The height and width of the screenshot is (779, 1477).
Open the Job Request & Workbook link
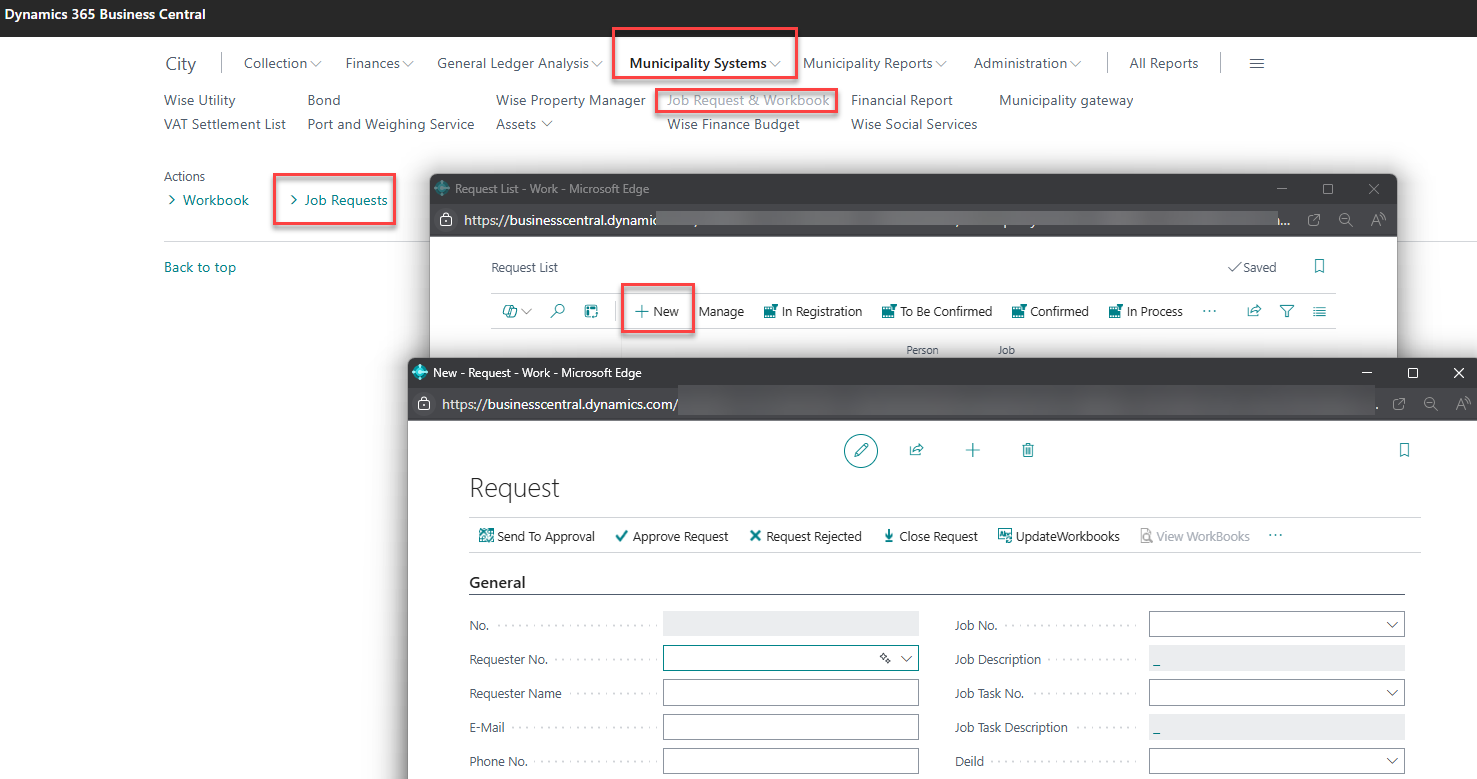748,100
